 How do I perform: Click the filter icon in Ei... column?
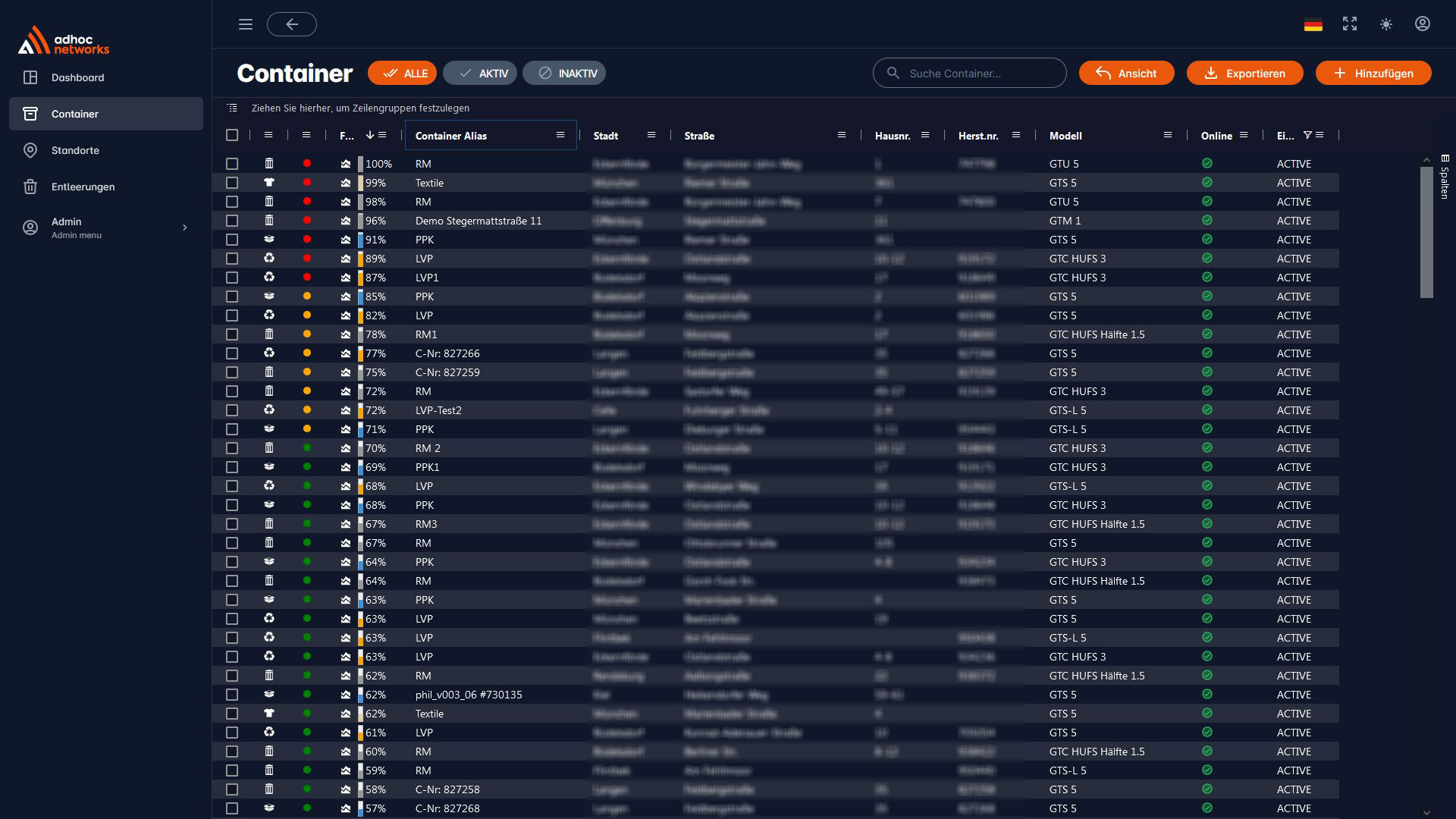coord(1307,135)
